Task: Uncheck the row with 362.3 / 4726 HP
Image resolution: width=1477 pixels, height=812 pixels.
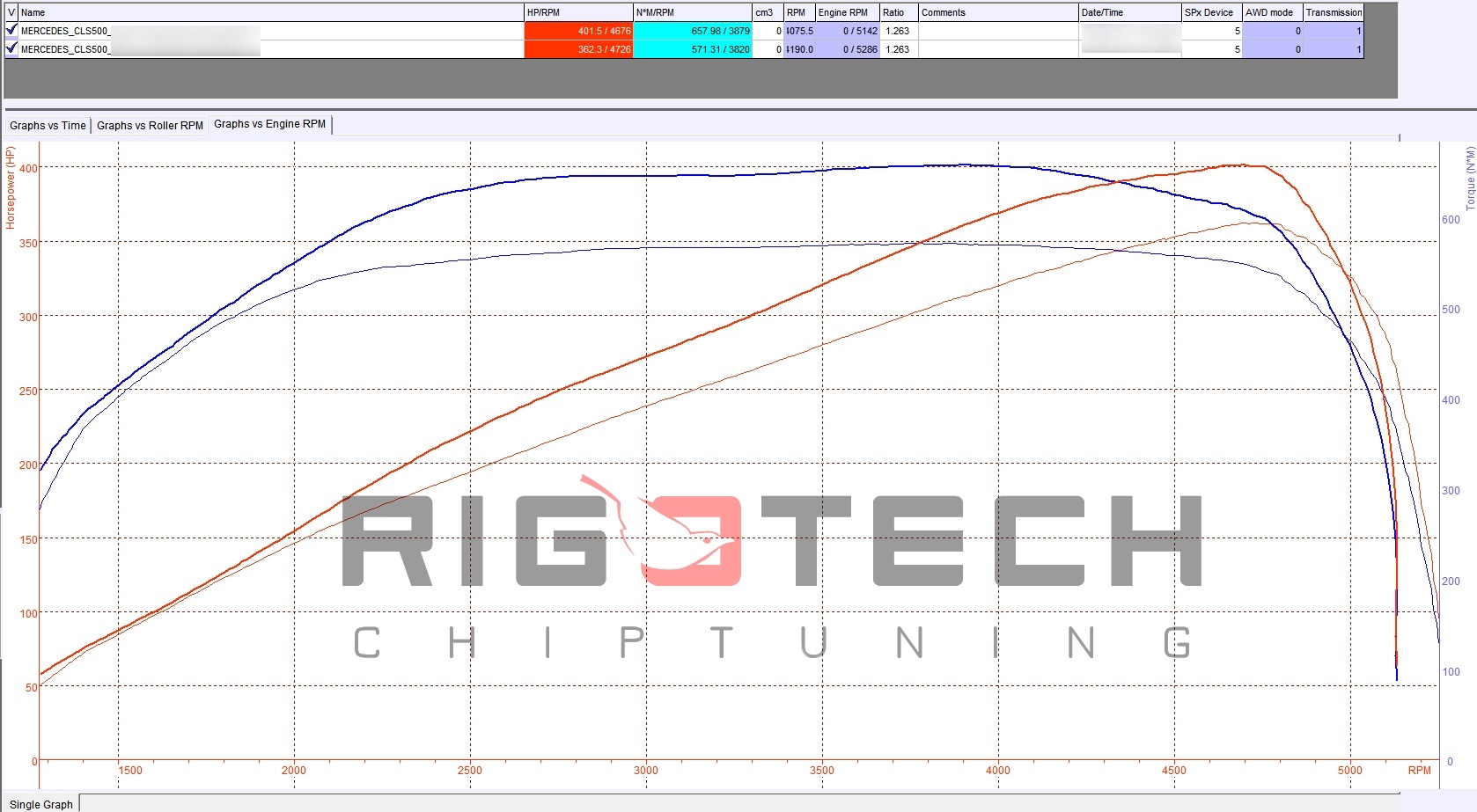Action: [x=11, y=48]
